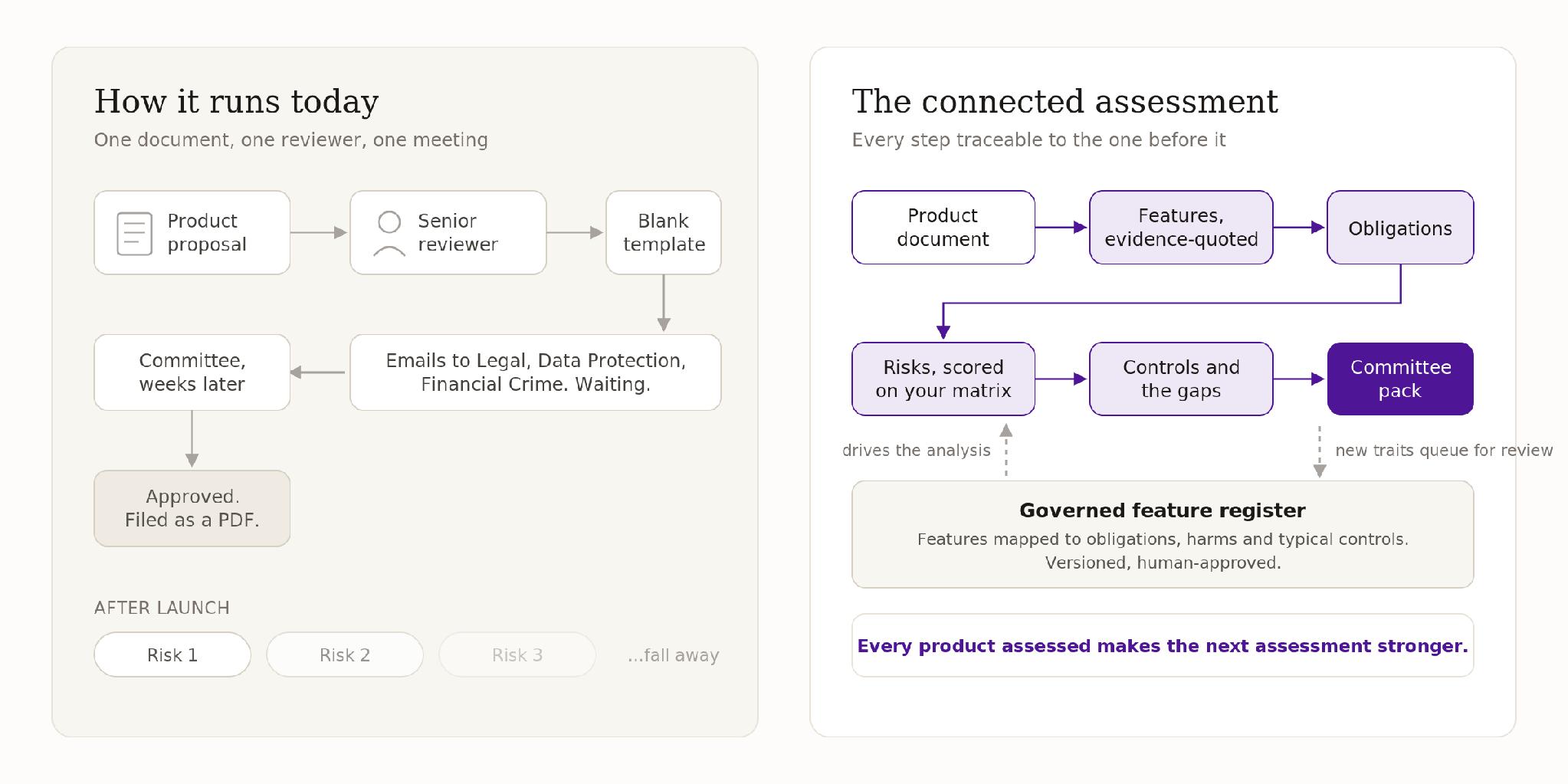
Task: Open the purple Committee pack box
Action: point(1400,379)
